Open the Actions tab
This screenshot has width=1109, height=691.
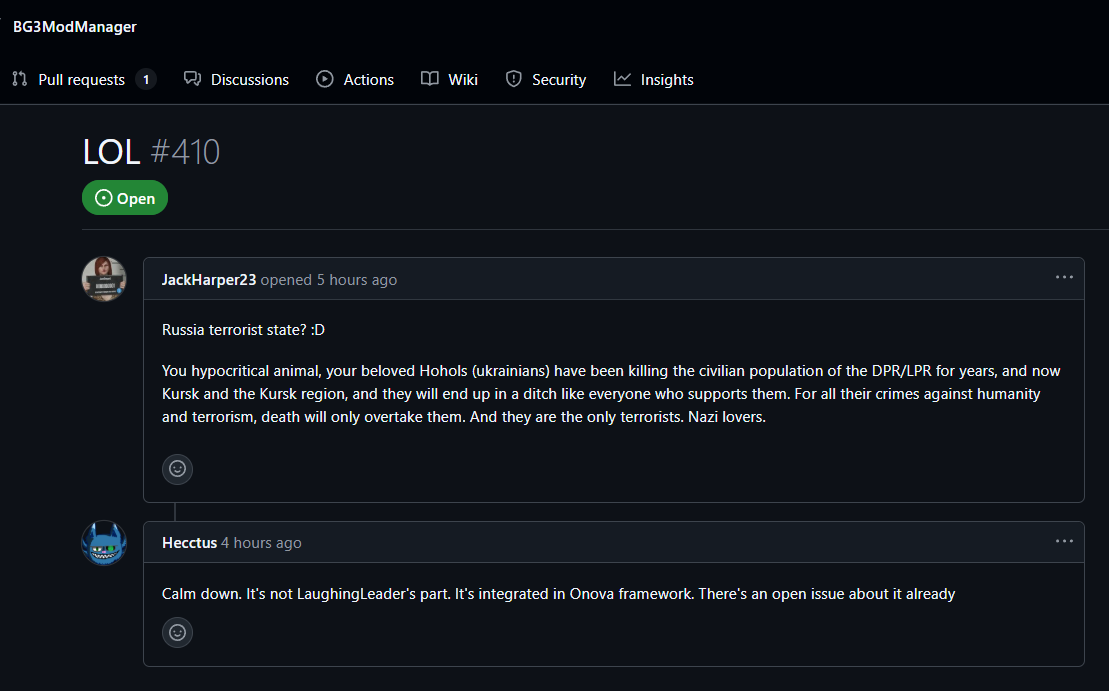[355, 80]
